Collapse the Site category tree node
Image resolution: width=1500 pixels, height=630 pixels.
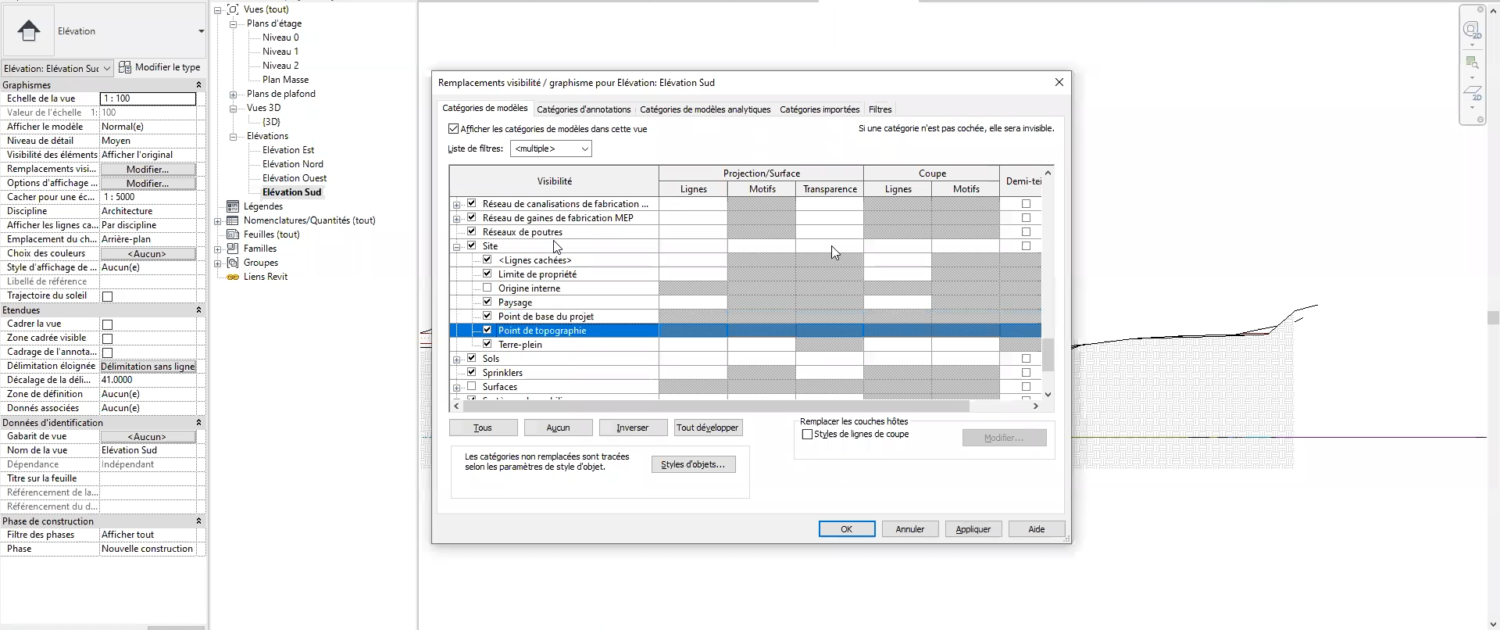coord(457,246)
